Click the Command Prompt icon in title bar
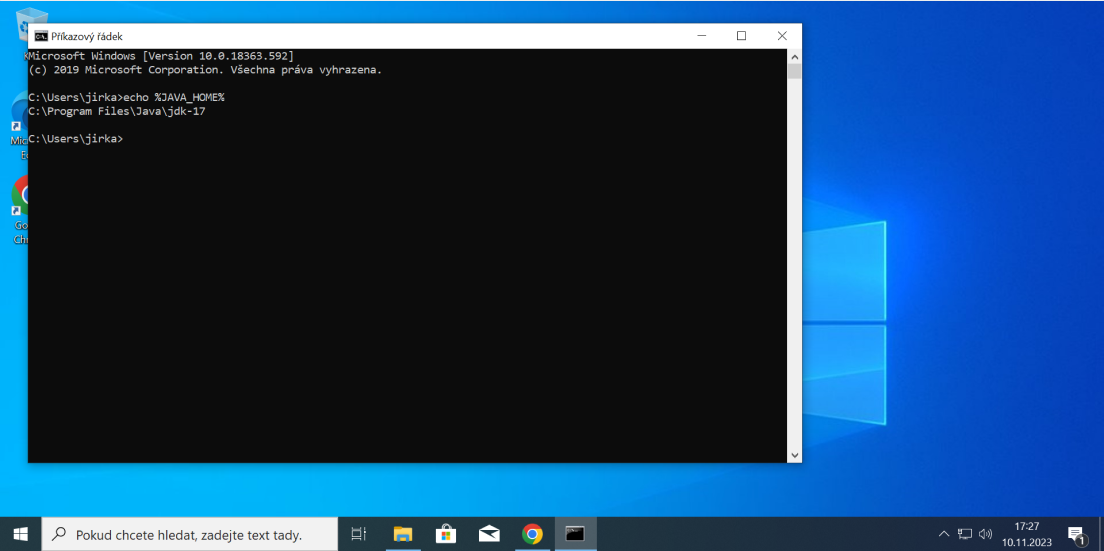The width and height of the screenshot is (1104, 551). (x=40, y=36)
